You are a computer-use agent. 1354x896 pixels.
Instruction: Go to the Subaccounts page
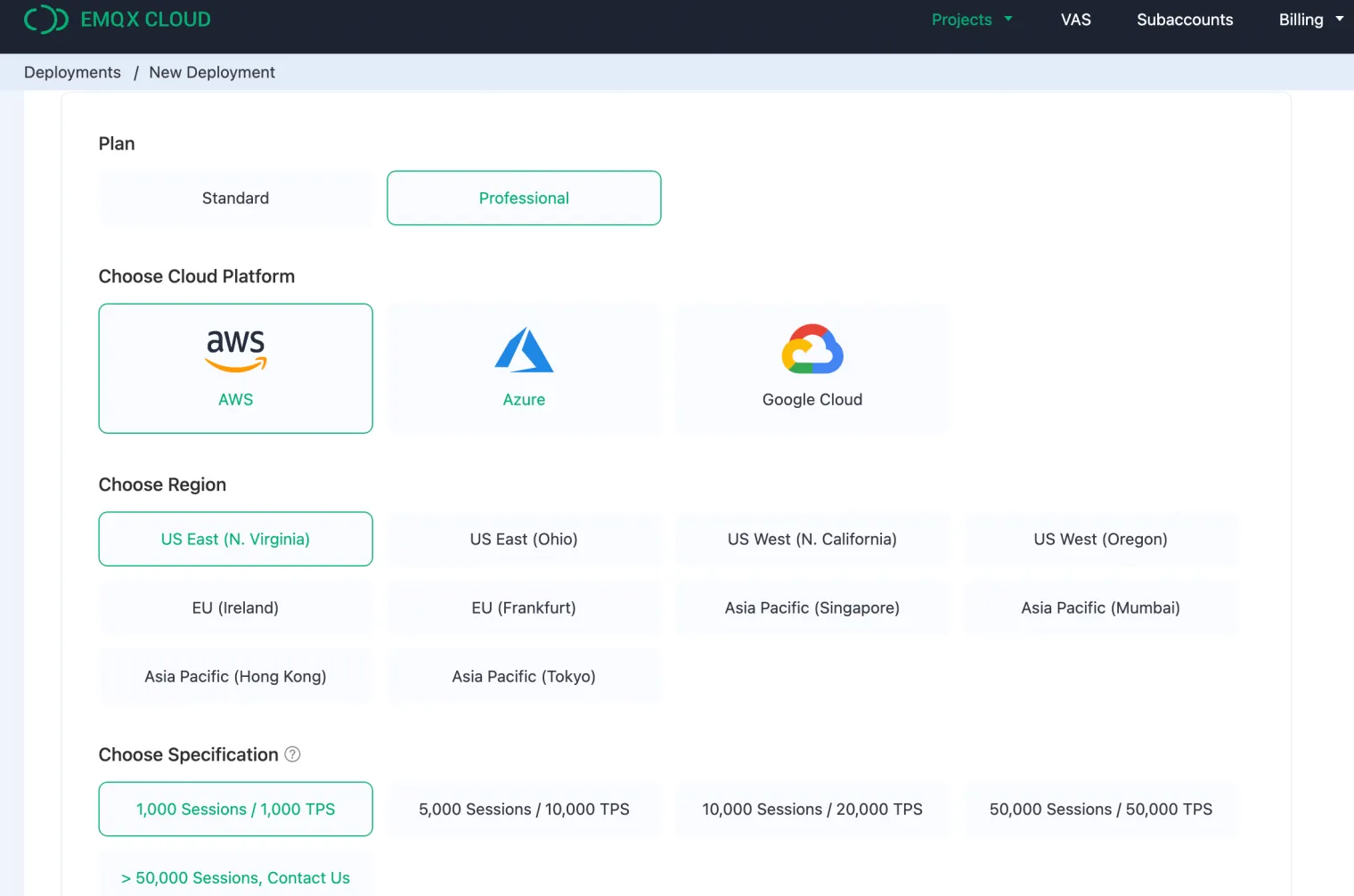point(1184,20)
